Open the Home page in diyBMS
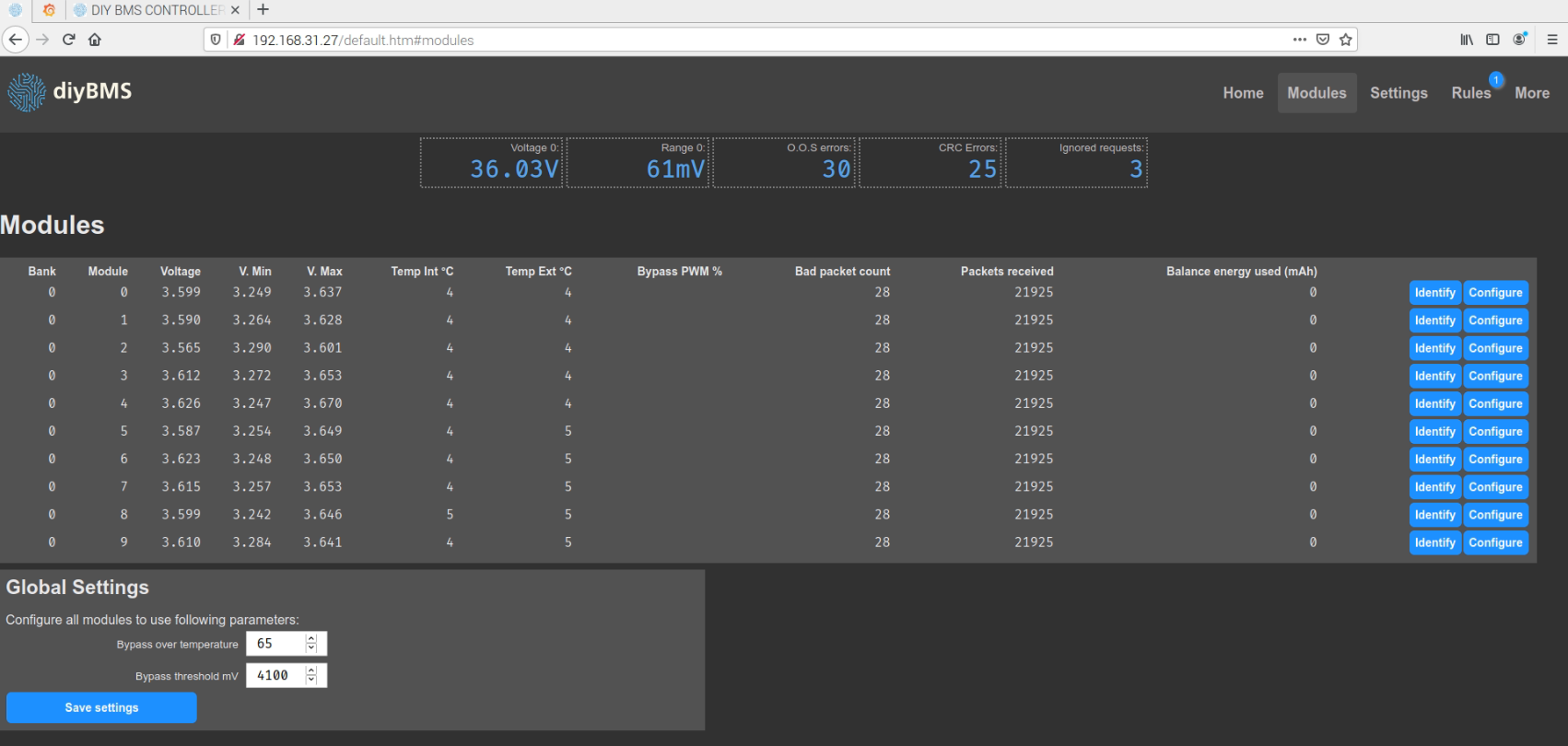 click(x=1244, y=93)
